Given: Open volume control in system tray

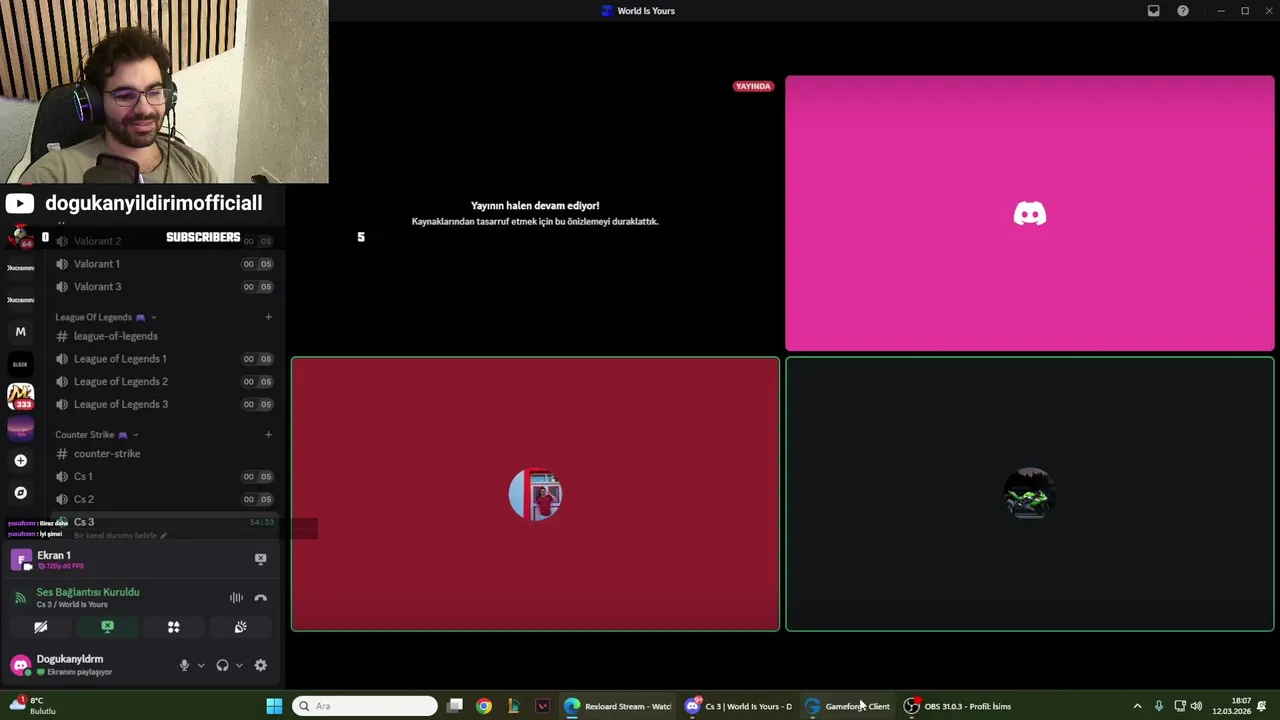Looking at the screenshot, I should click(1196, 706).
